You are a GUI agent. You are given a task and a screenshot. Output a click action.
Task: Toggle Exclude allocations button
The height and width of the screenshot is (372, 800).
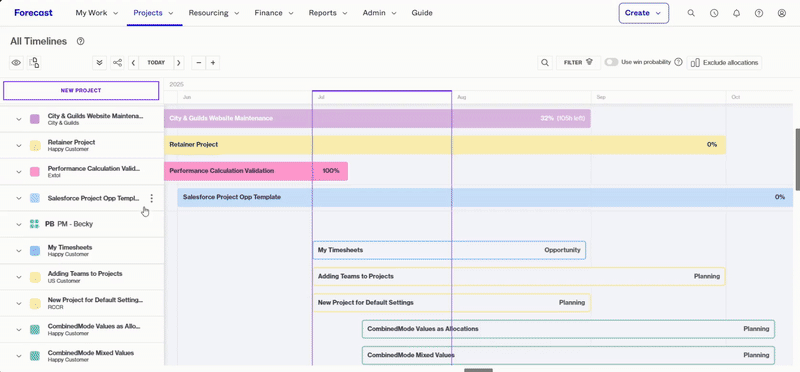724,63
